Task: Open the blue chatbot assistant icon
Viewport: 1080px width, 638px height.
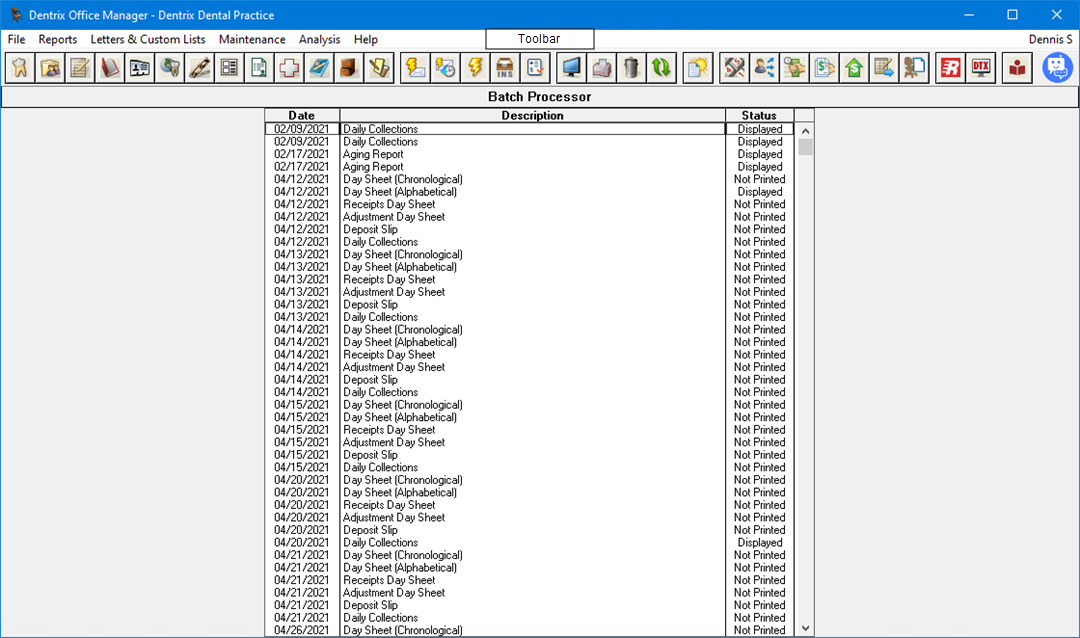Action: [1057, 68]
